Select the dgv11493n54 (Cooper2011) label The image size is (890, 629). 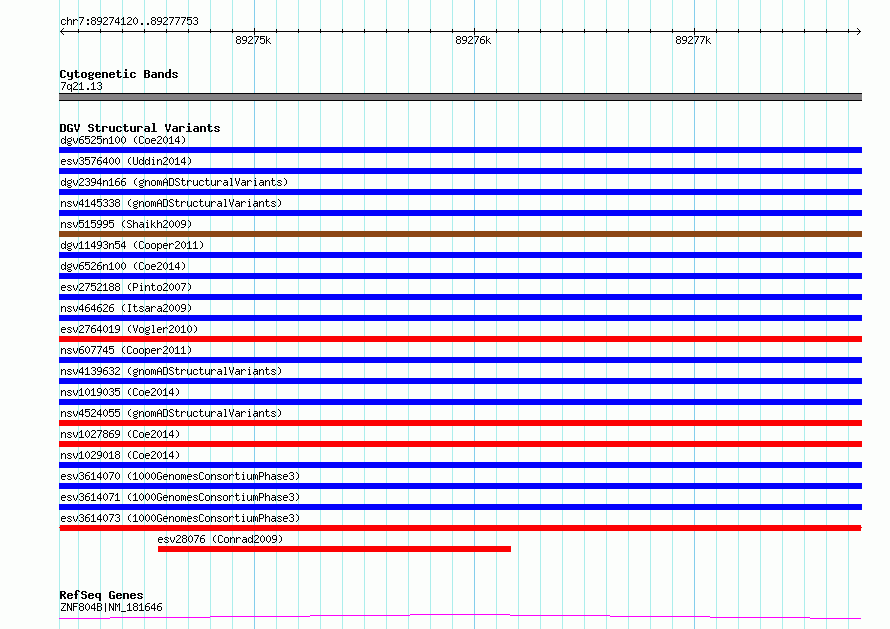click(132, 245)
